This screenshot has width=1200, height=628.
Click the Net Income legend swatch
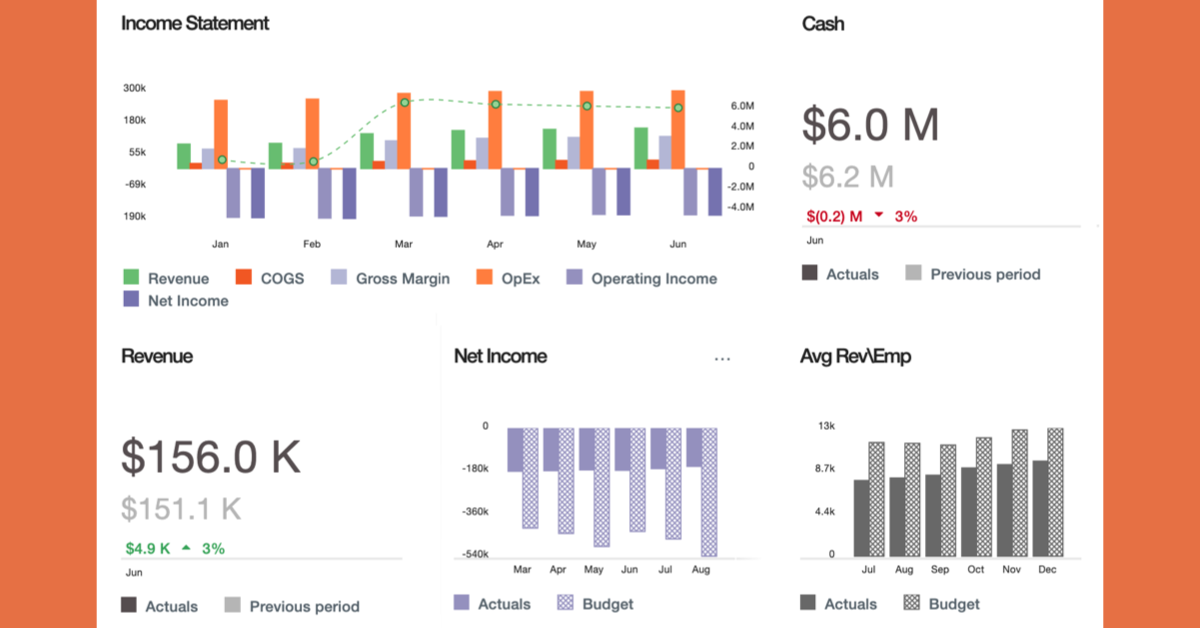click(x=131, y=300)
